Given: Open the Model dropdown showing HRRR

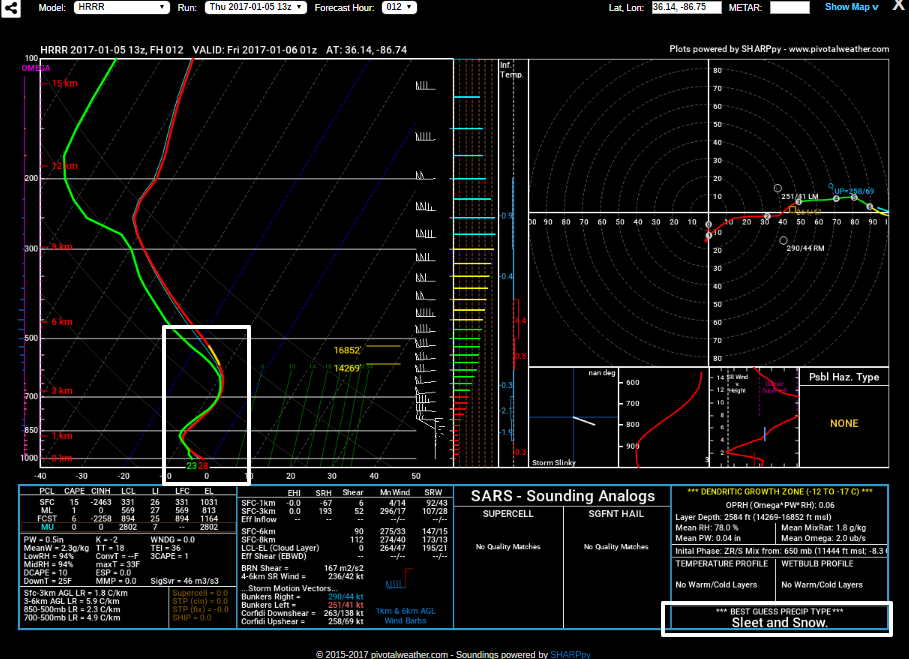Looking at the screenshot, I should [121, 8].
